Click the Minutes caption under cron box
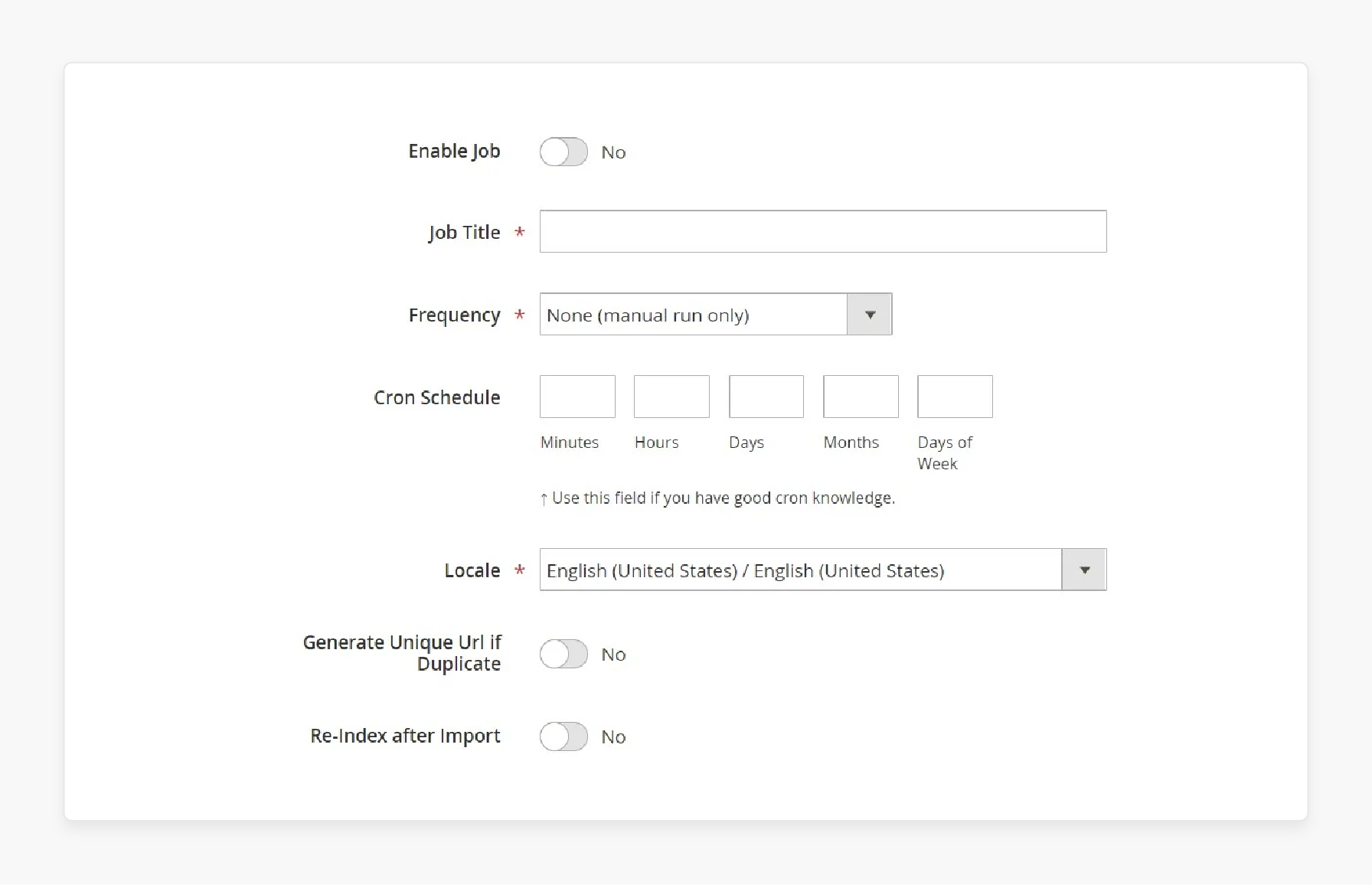The height and width of the screenshot is (885, 1372). [x=570, y=442]
